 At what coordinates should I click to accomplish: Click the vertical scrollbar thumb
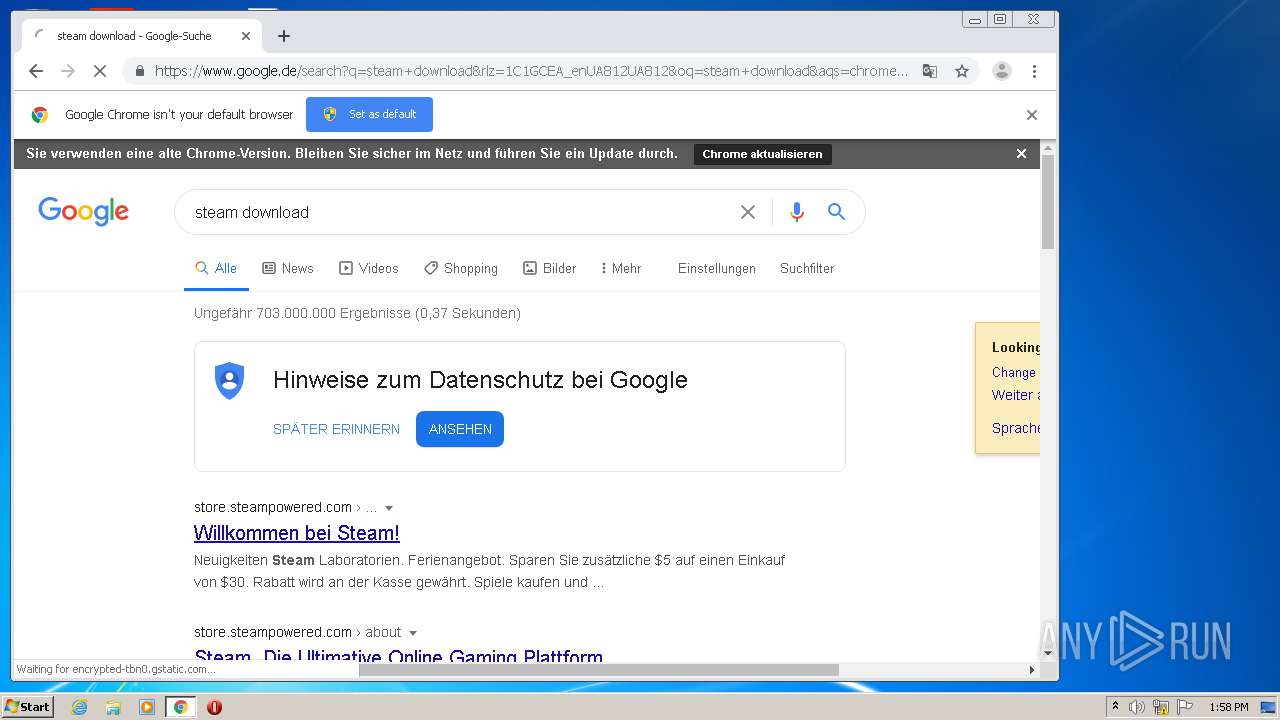point(1048,203)
